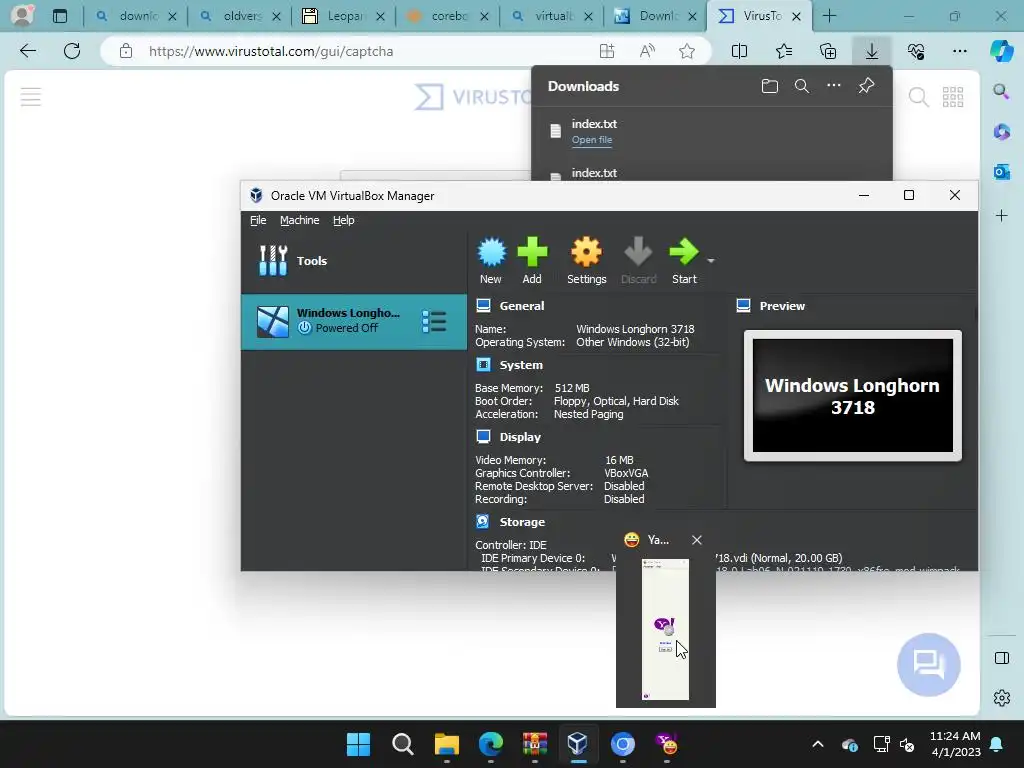Pin the Downloads panel
The image size is (1024, 768).
[x=866, y=86]
